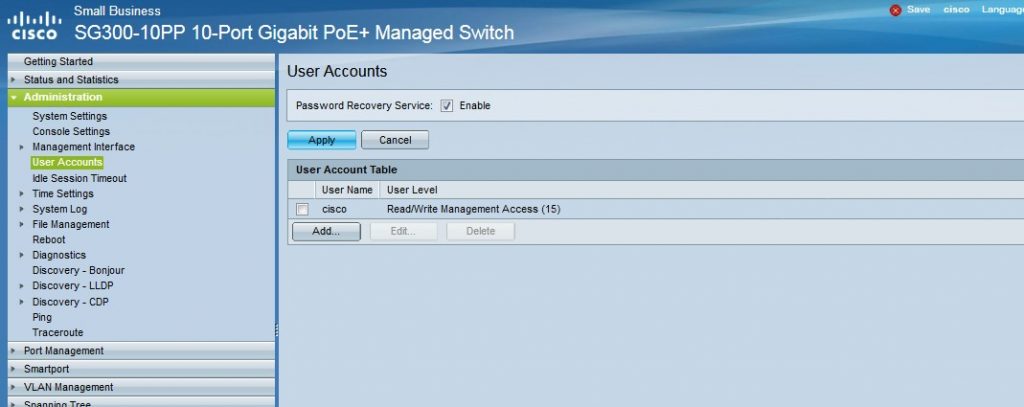Open Discovery - Bonjour page
1024x407 pixels.
click(x=78, y=270)
